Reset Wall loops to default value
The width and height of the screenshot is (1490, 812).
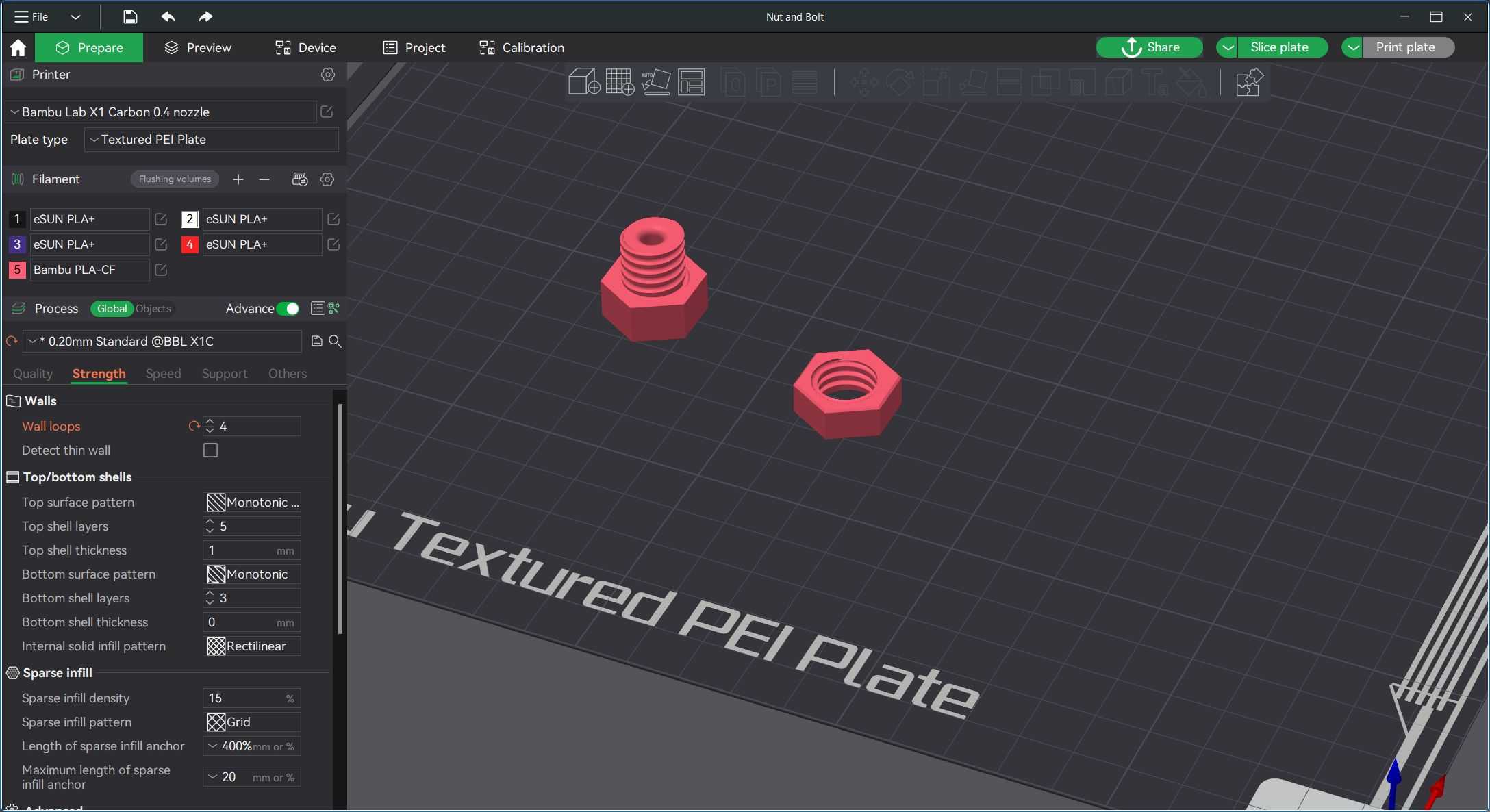[x=194, y=426]
